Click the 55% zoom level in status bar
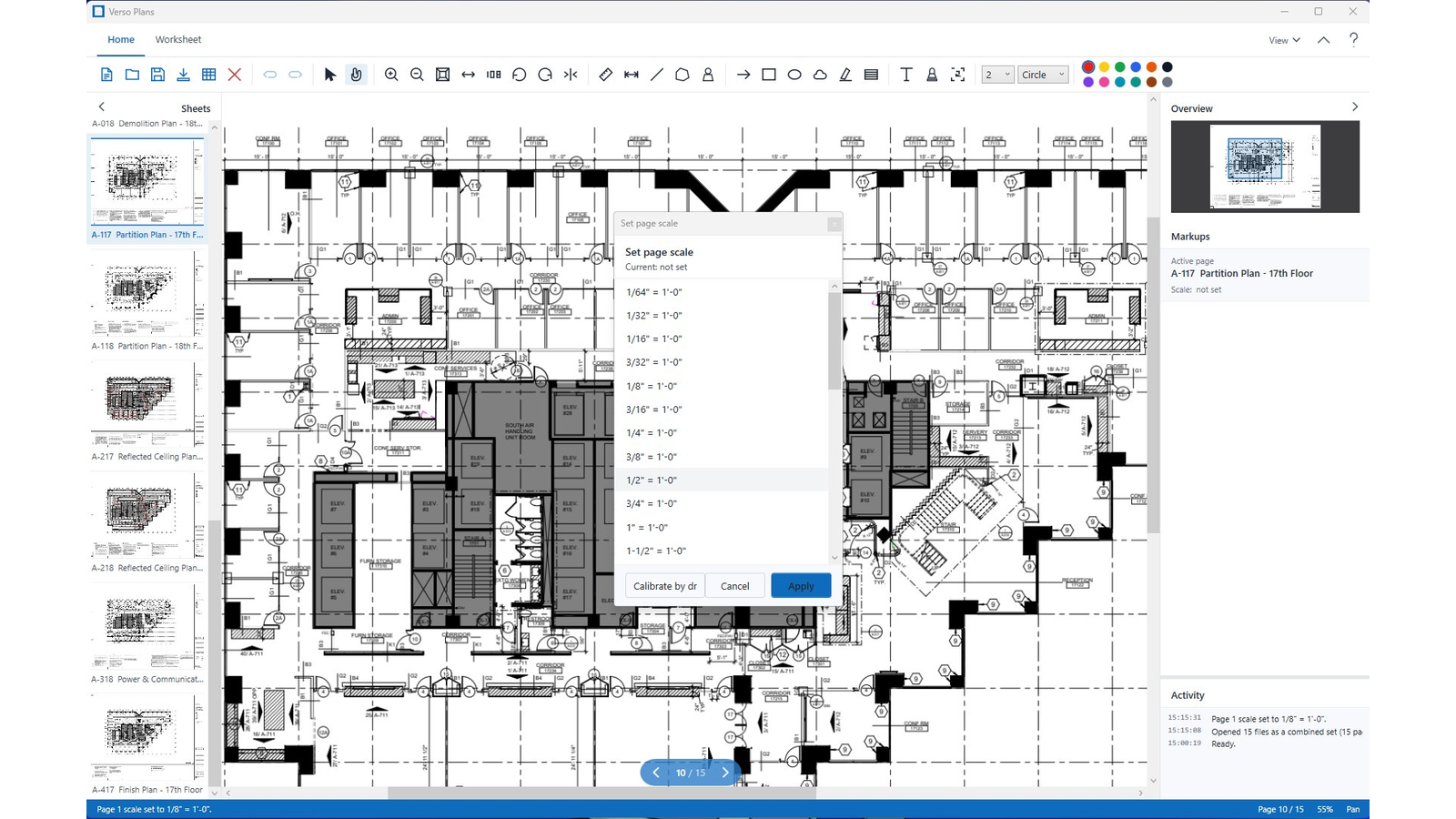Screen dimensions: 1456x819 [x=1325, y=809]
